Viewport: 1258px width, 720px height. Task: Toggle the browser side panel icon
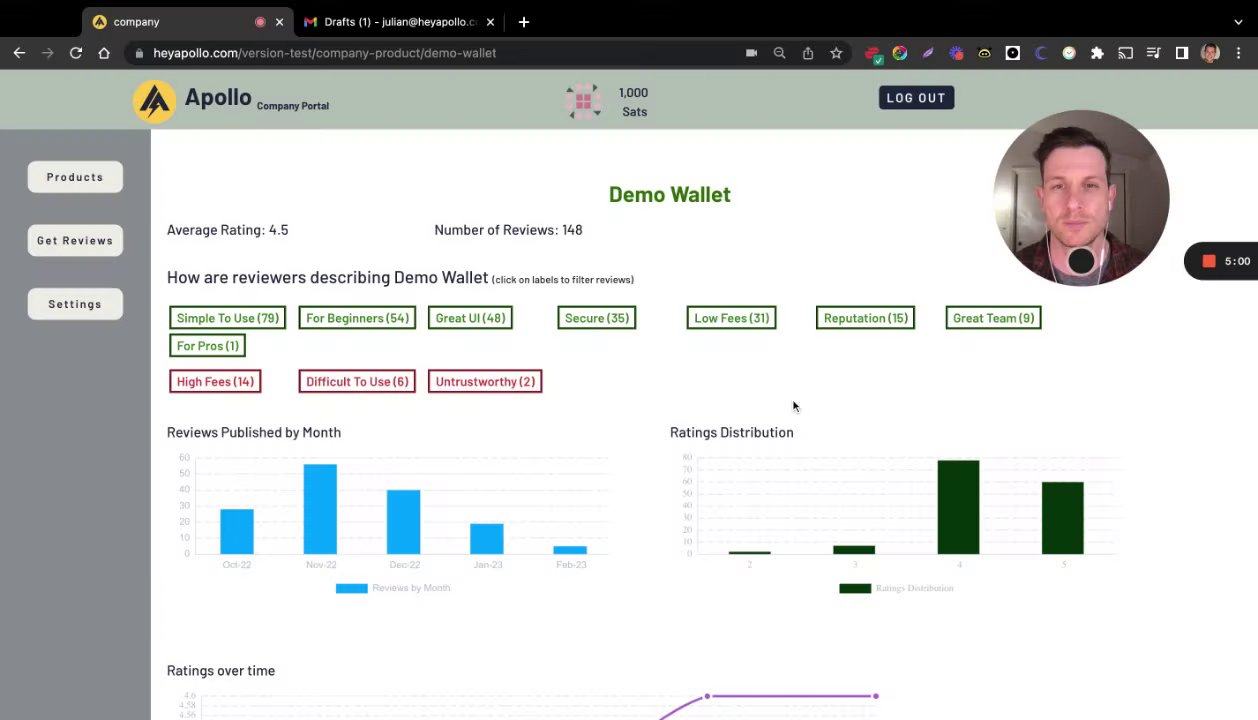[x=1182, y=53]
